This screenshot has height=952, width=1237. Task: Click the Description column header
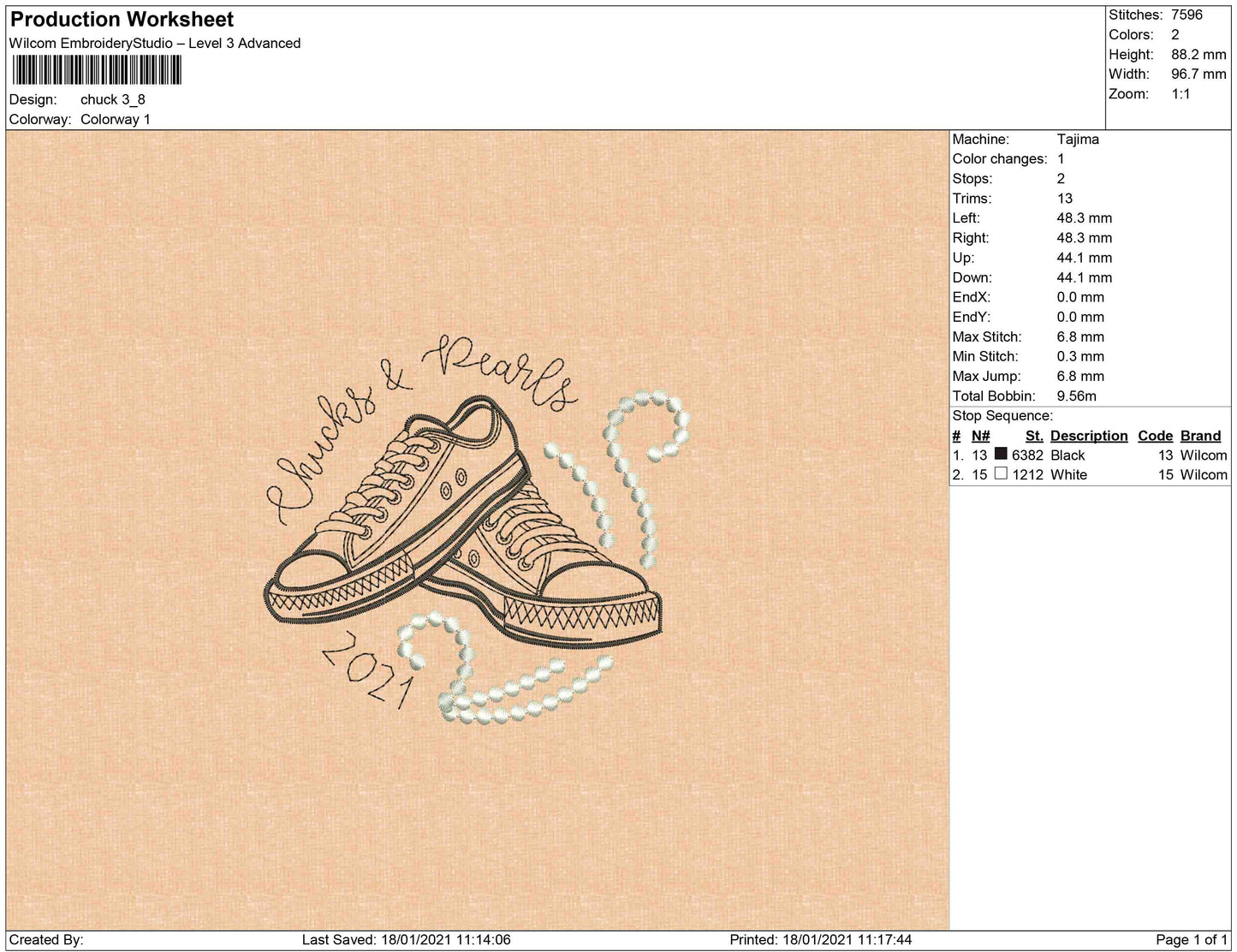[1088, 435]
